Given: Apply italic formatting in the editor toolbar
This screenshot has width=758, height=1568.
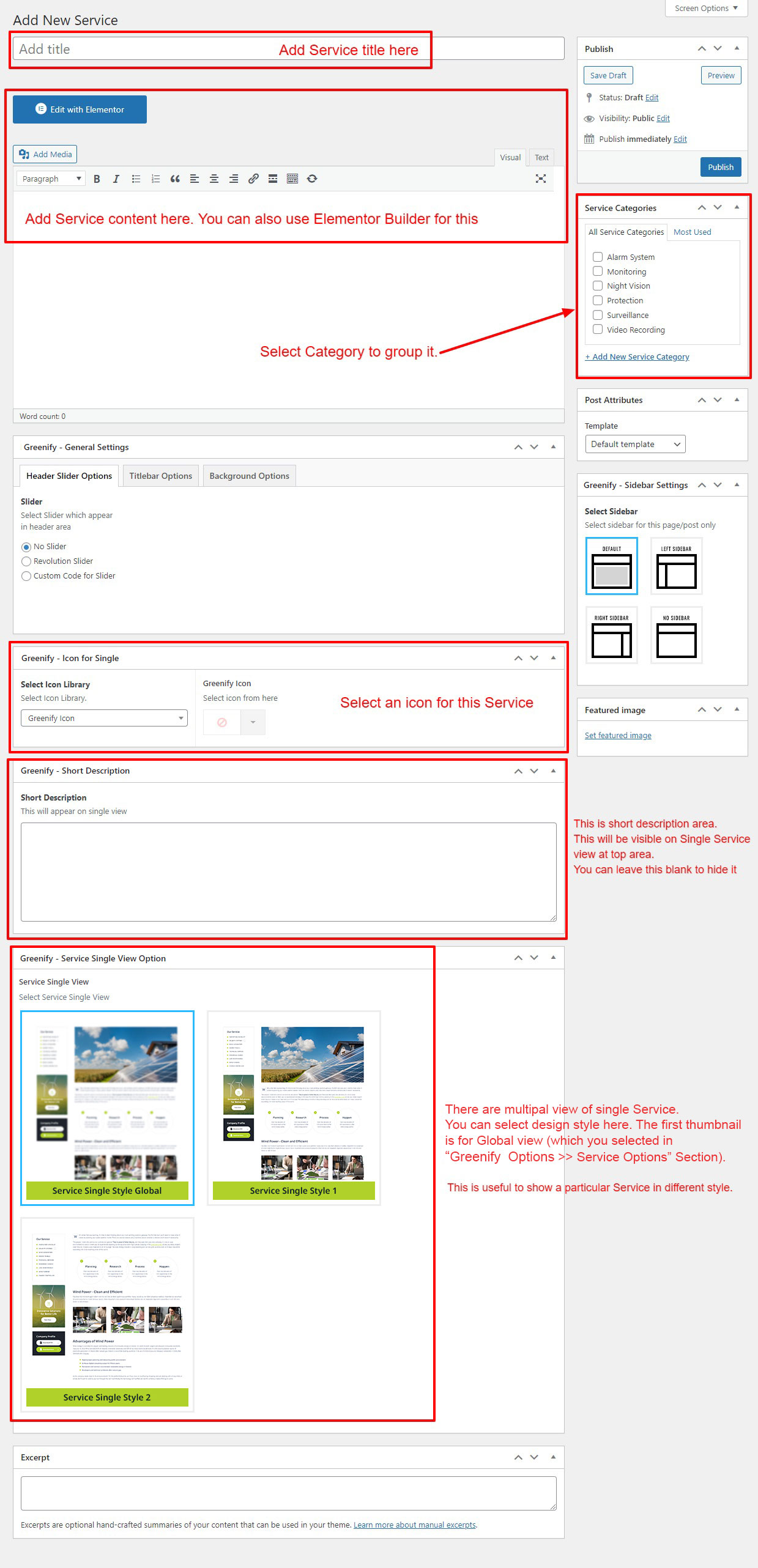Looking at the screenshot, I should (116, 179).
